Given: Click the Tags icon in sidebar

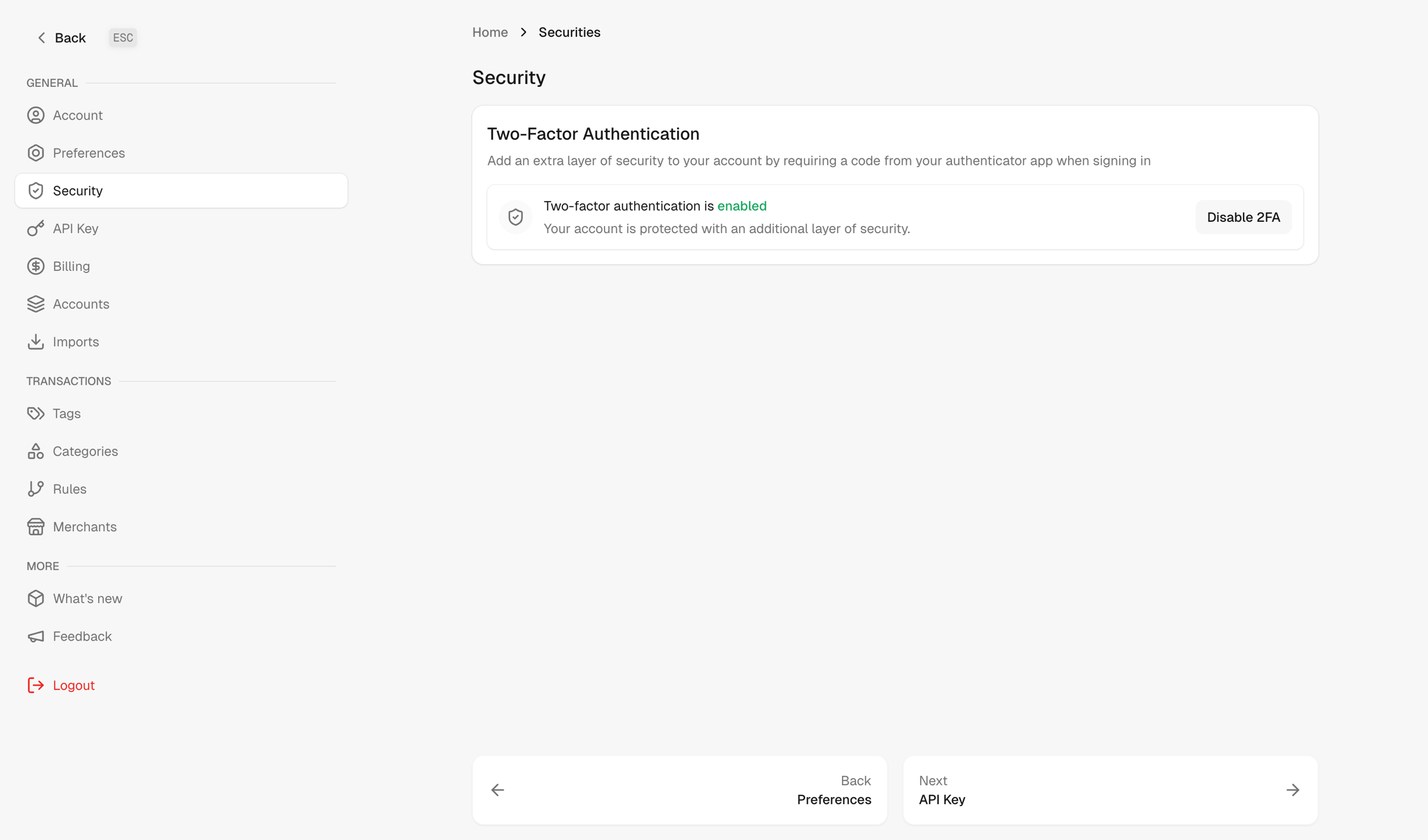Looking at the screenshot, I should 36,413.
